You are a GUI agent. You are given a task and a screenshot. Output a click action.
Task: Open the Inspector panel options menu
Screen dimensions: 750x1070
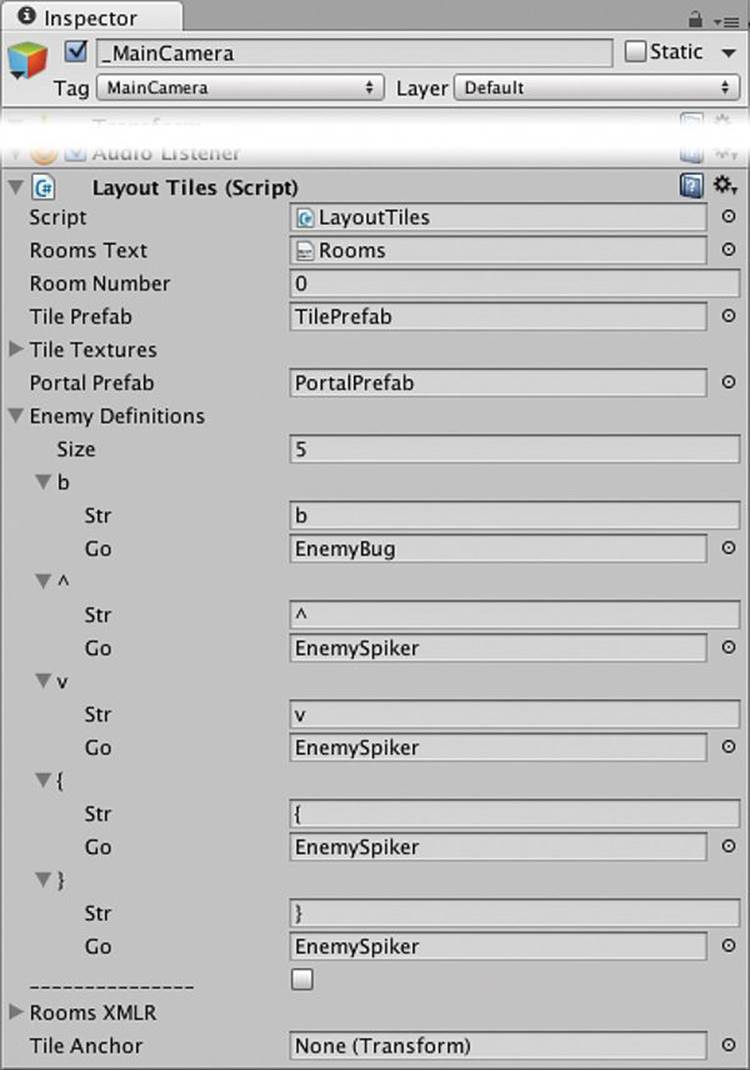pyautogui.click(x=726, y=22)
